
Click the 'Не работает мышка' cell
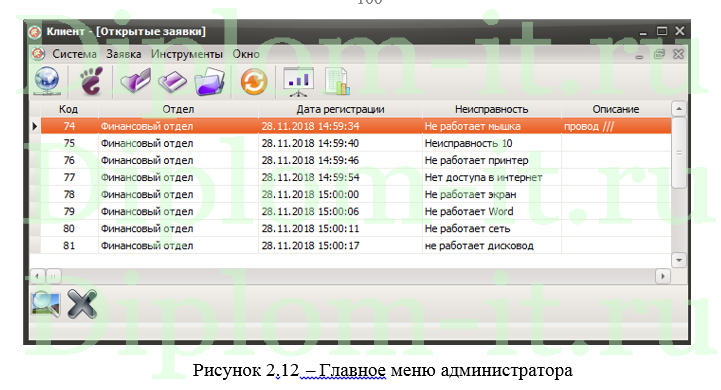pyautogui.click(x=492, y=126)
